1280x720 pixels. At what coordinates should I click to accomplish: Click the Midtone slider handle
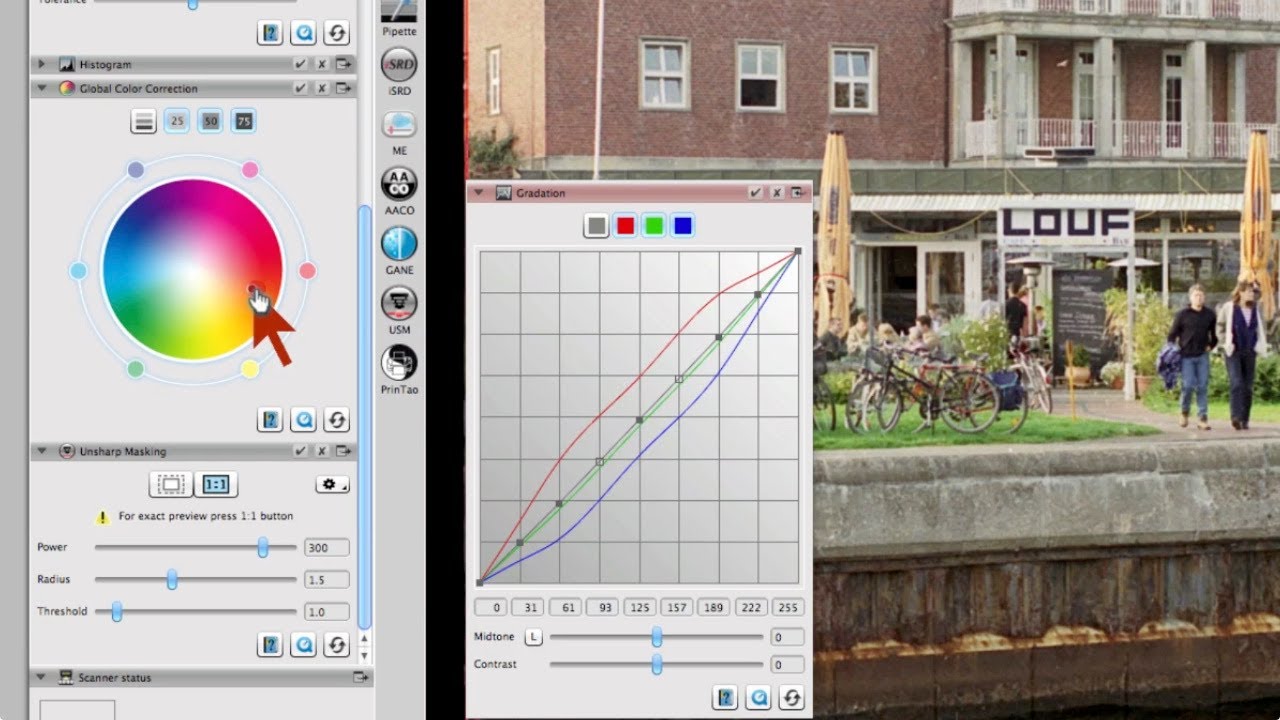(x=657, y=636)
